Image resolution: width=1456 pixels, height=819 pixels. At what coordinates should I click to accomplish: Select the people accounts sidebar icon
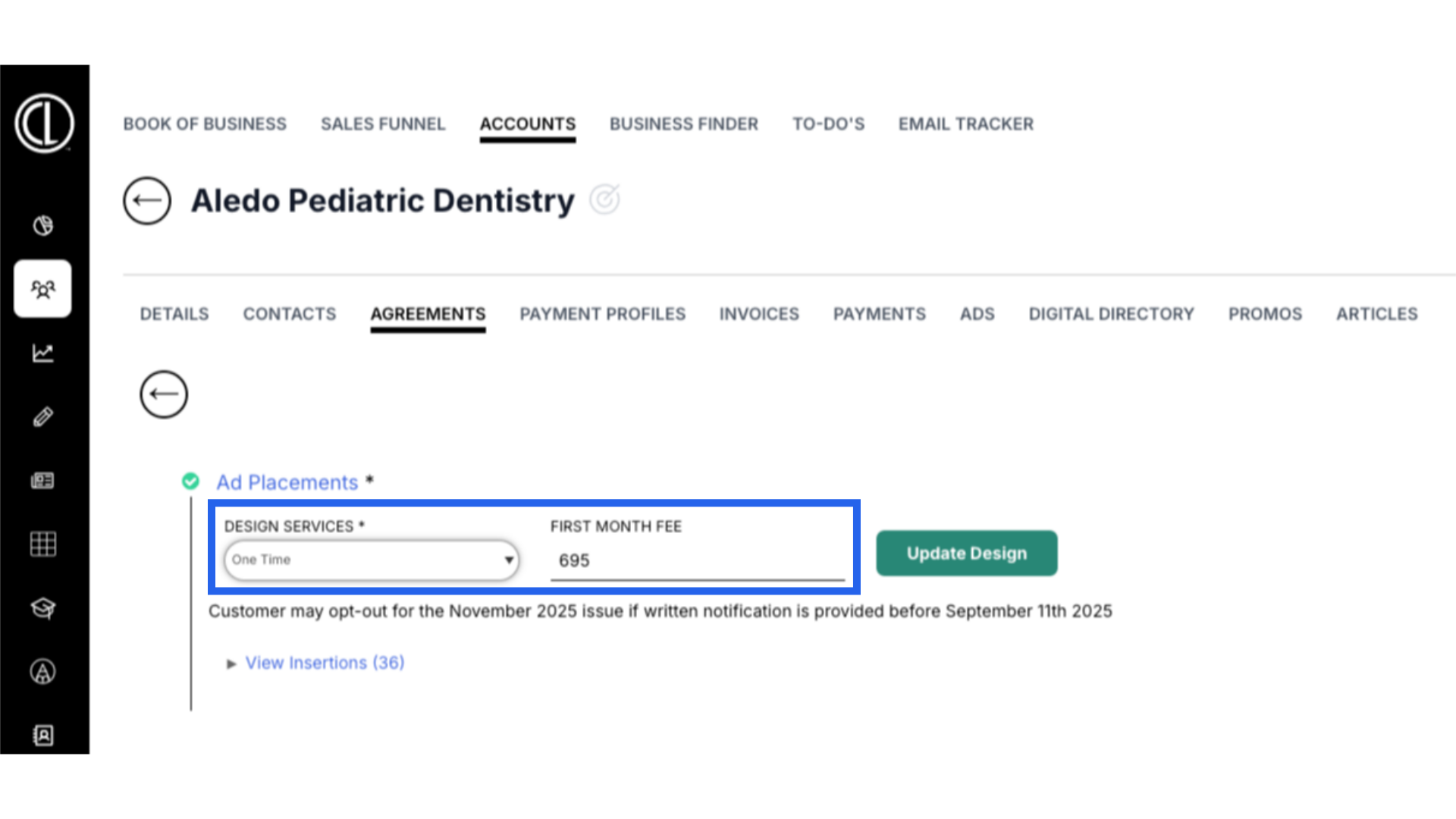coord(43,289)
